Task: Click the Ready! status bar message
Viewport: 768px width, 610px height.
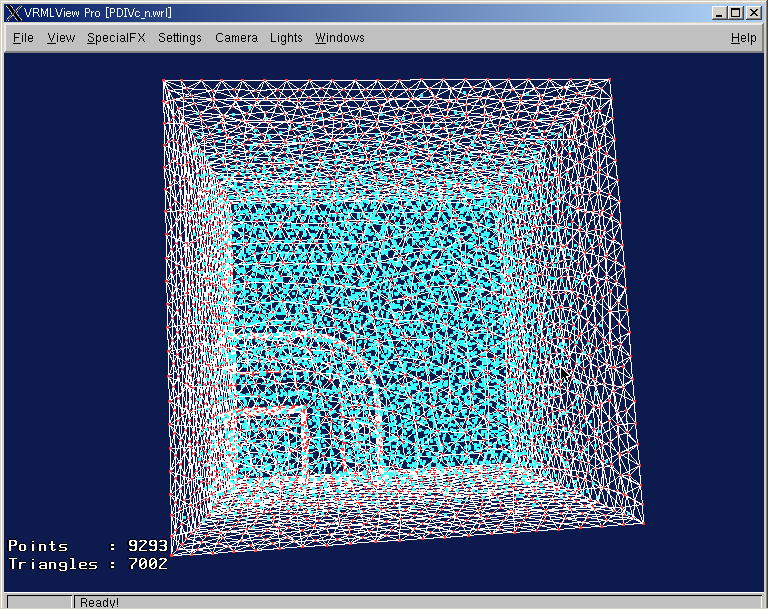Action: (x=99, y=603)
